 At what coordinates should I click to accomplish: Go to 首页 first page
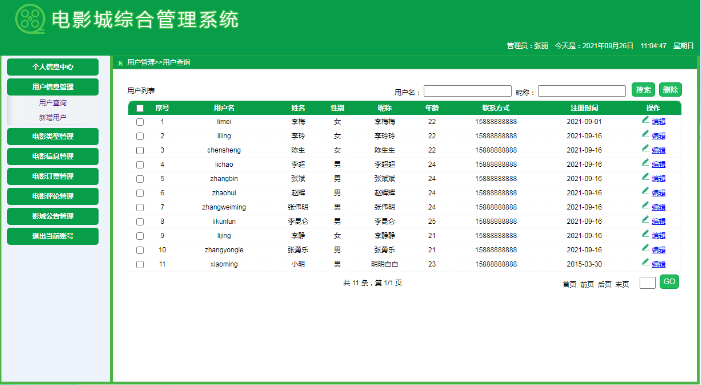point(569,284)
